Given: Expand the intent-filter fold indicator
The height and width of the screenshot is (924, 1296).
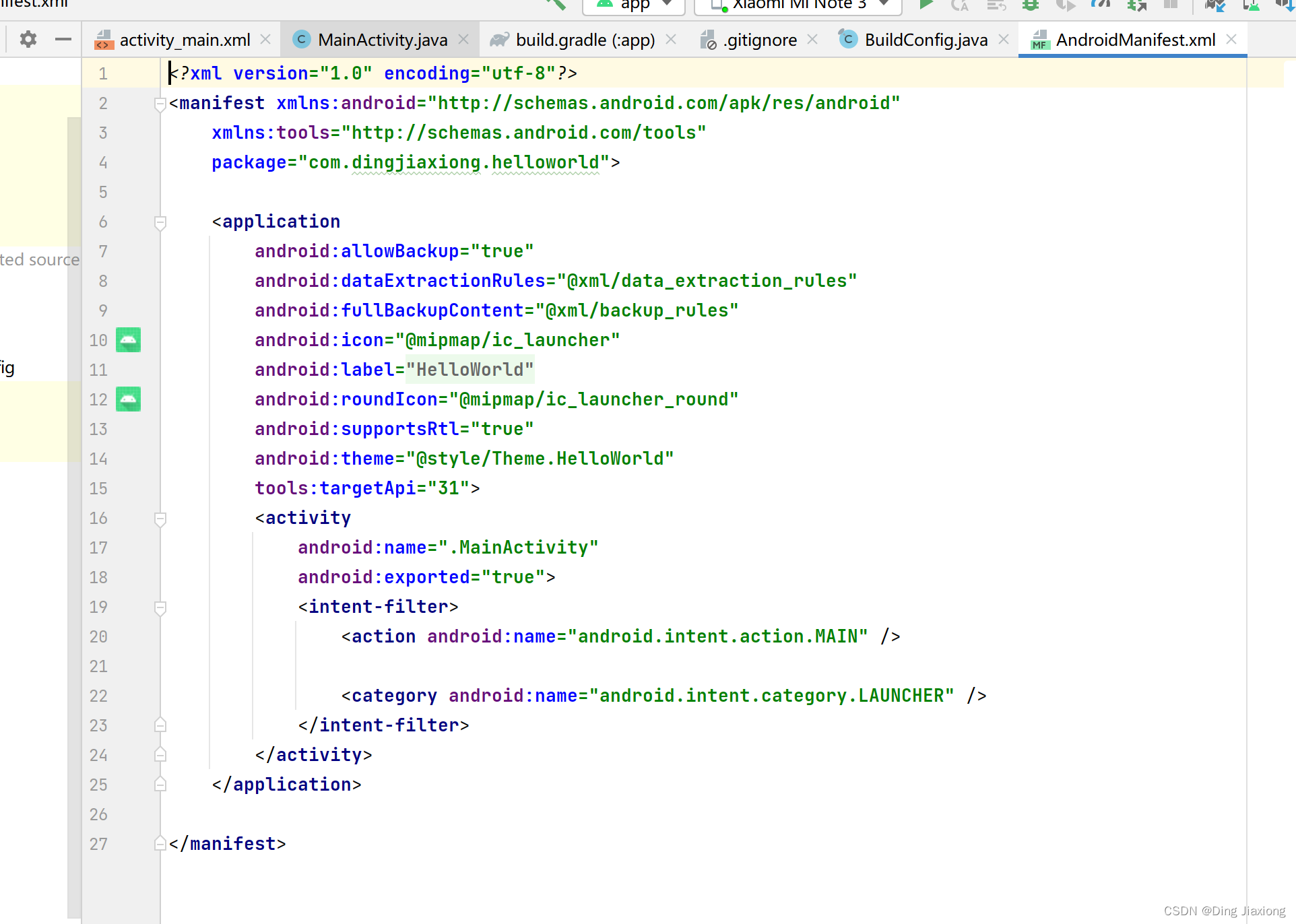Looking at the screenshot, I should pyautogui.click(x=160, y=607).
